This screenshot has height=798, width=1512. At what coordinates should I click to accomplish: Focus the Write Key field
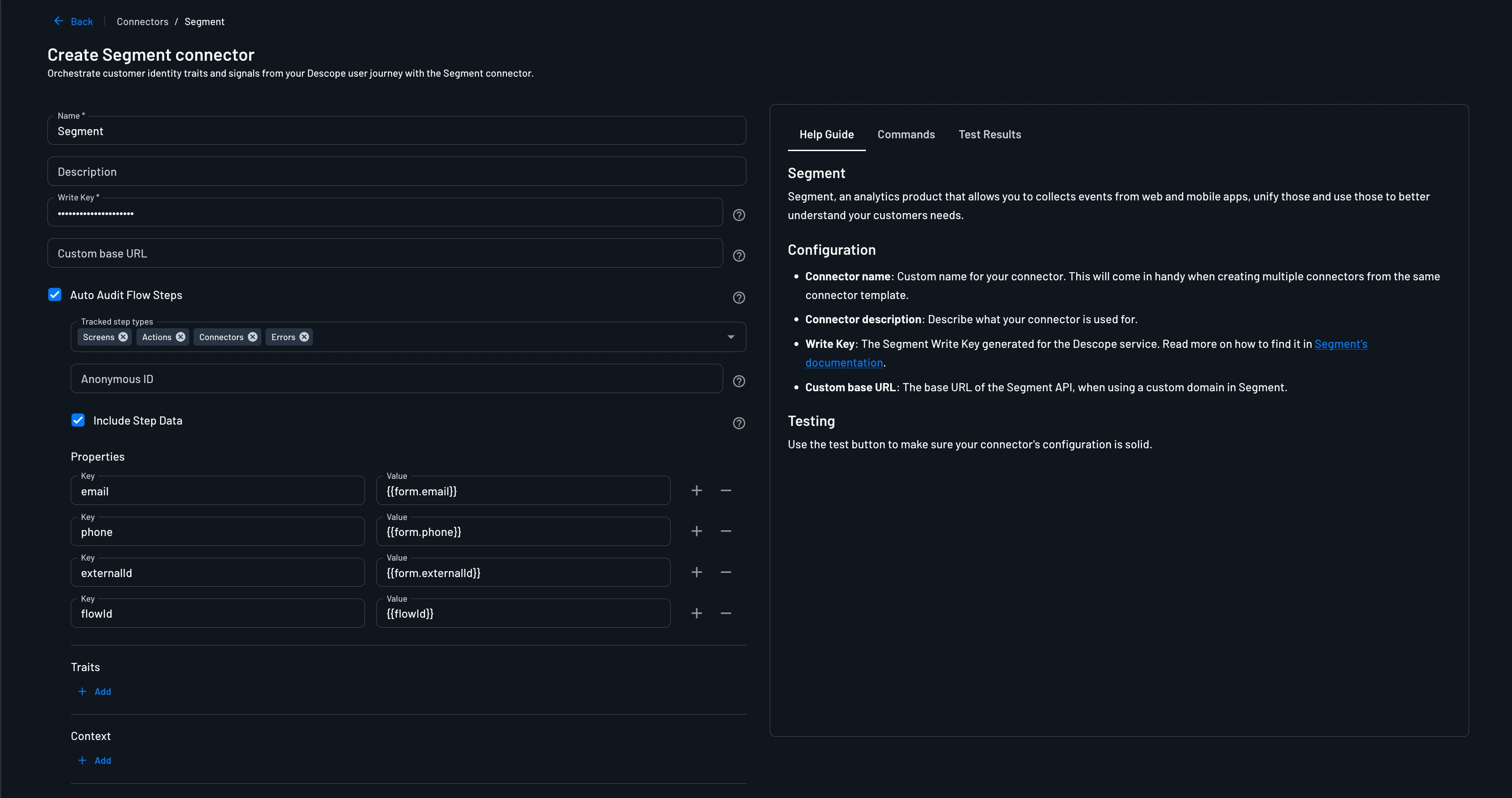tap(385, 212)
